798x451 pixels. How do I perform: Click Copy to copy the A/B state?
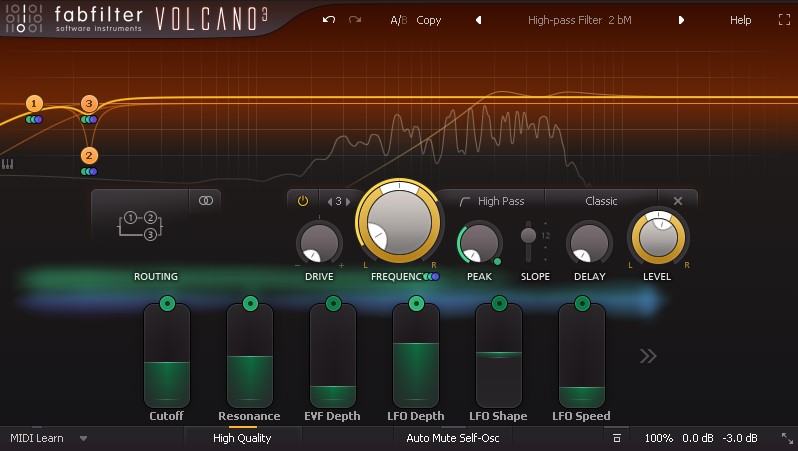(x=429, y=20)
